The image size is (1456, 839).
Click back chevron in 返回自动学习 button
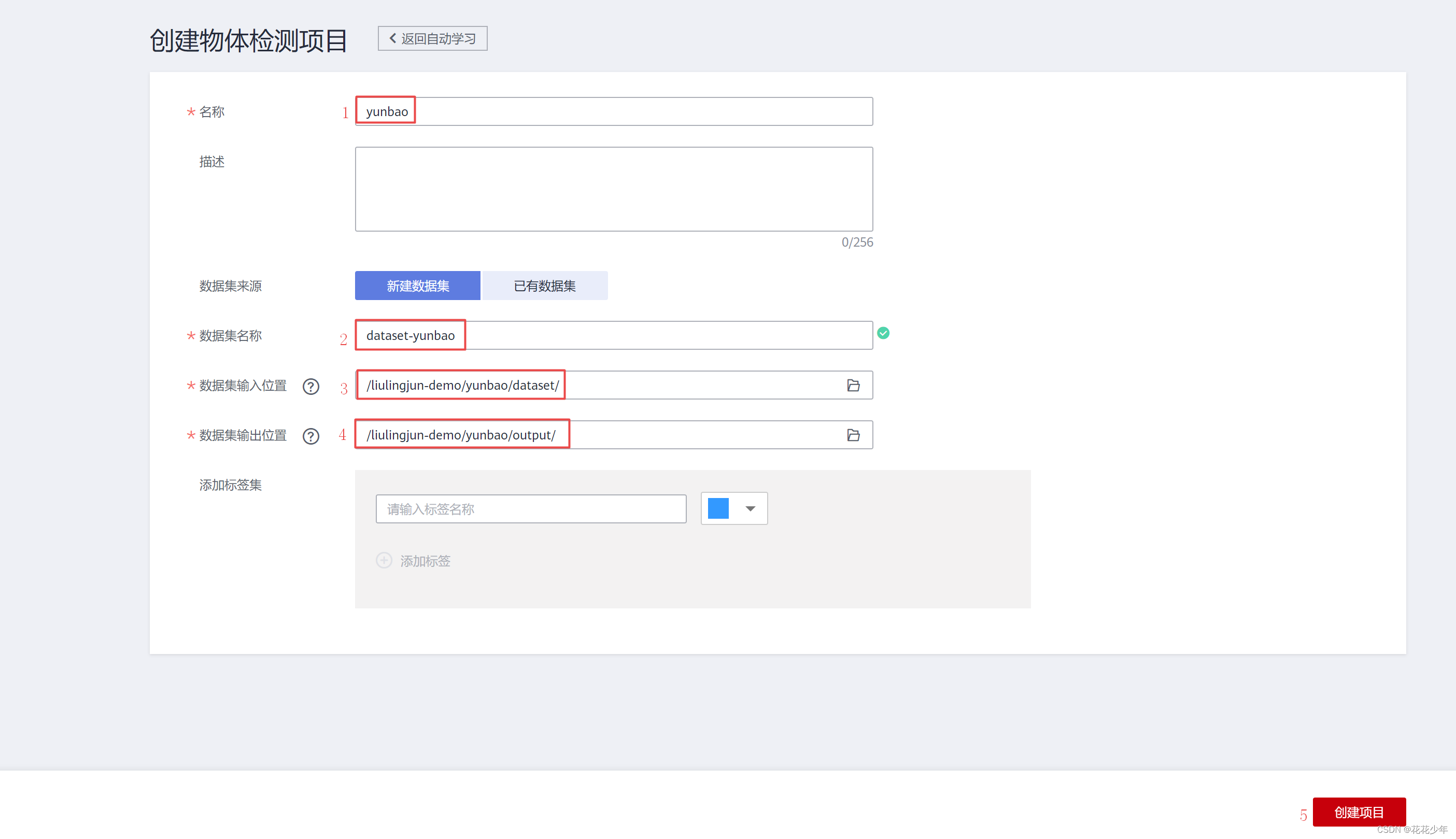393,38
